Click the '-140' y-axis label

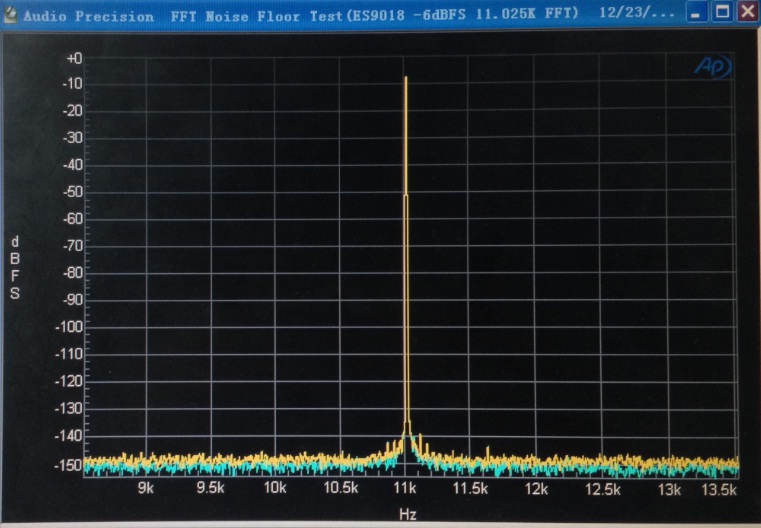pyautogui.click(x=69, y=436)
